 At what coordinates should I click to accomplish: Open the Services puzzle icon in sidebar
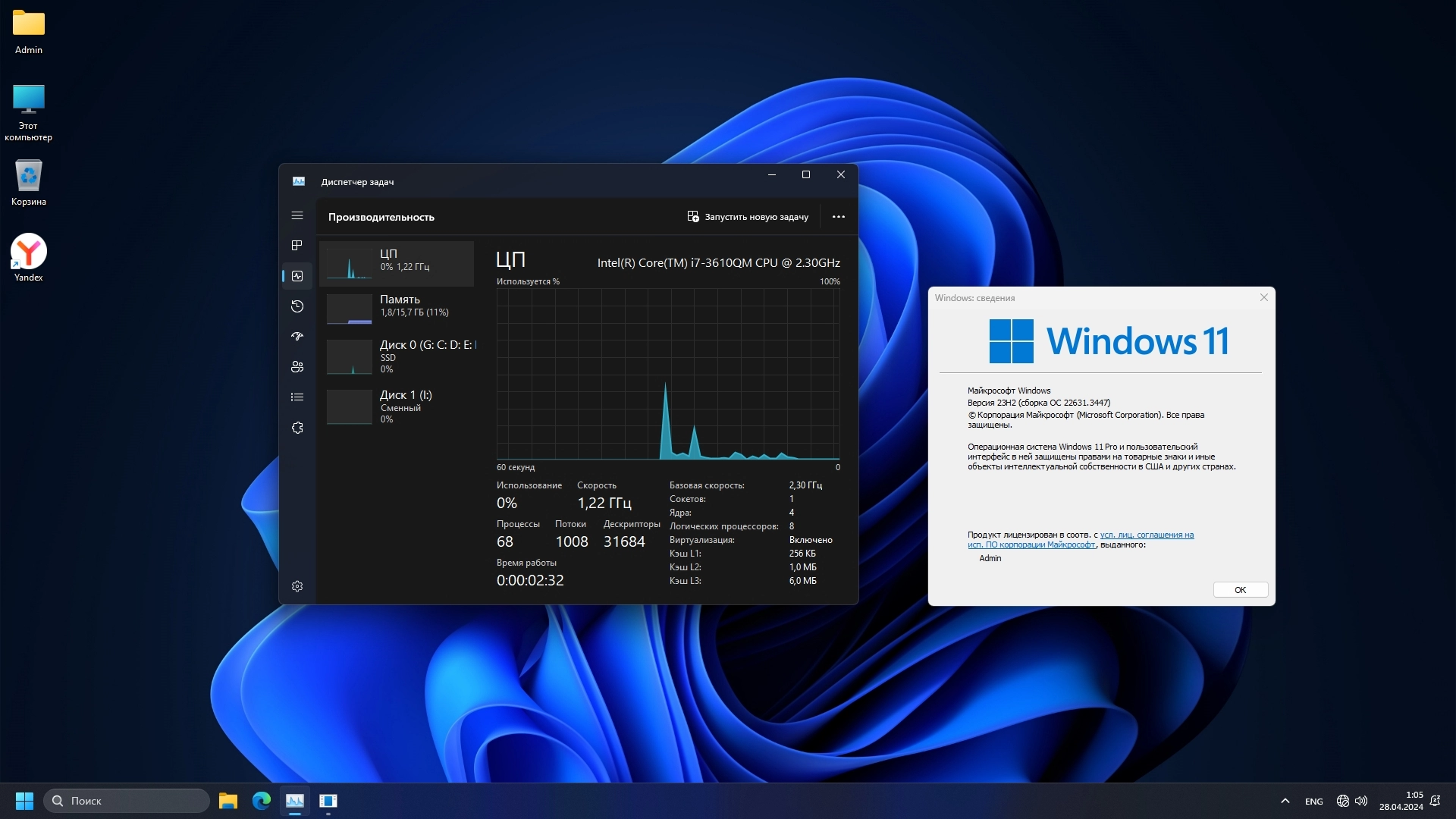click(297, 428)
